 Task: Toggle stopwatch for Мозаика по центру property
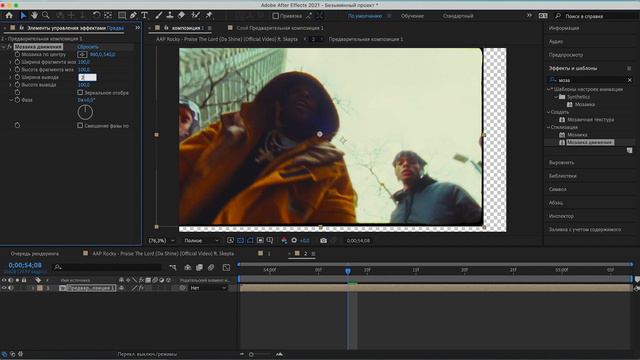(x=17, y=54)
